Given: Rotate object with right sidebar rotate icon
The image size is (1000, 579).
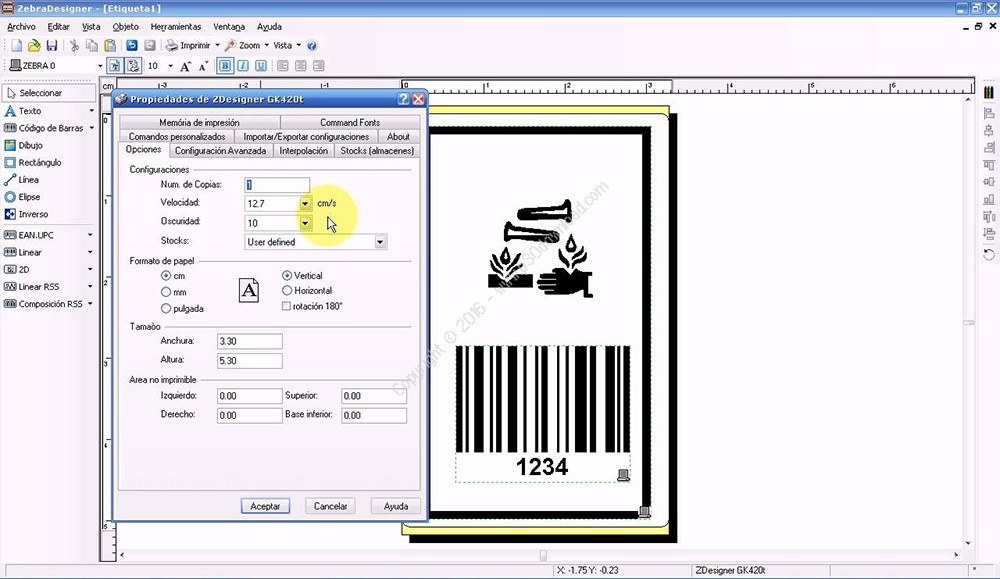Looking at the screenshot, I should pyautogui.click(x=989, y=254).
